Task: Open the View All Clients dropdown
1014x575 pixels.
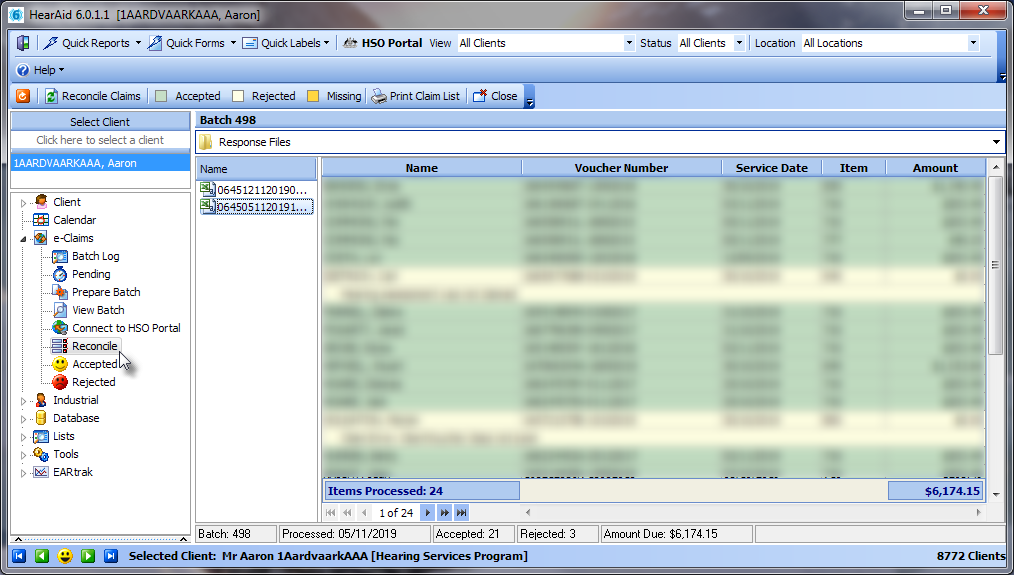Action: (629, 43)
